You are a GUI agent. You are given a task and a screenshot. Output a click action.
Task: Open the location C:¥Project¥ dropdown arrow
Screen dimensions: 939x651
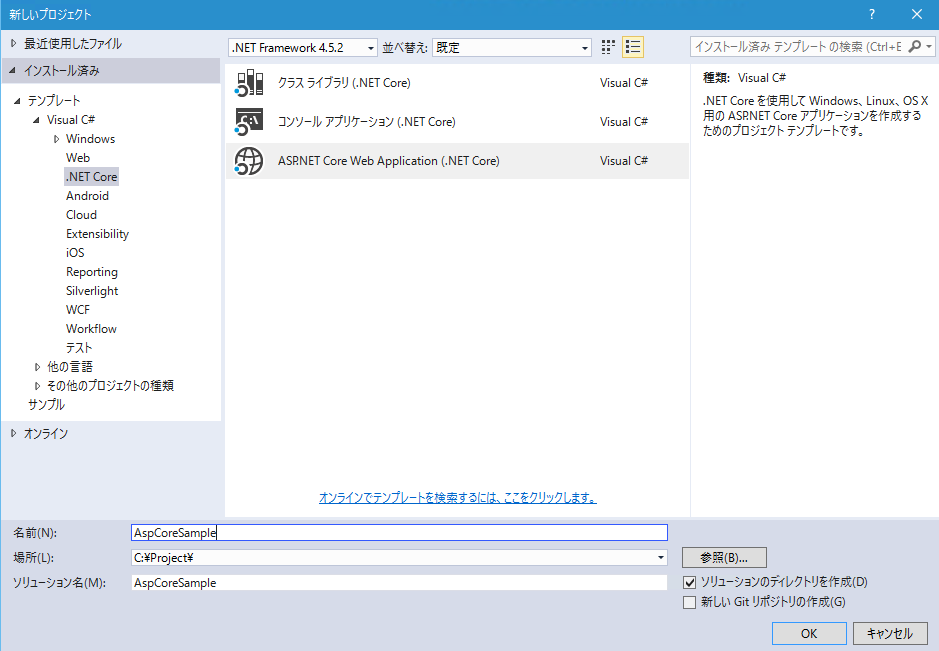point(661,558)
